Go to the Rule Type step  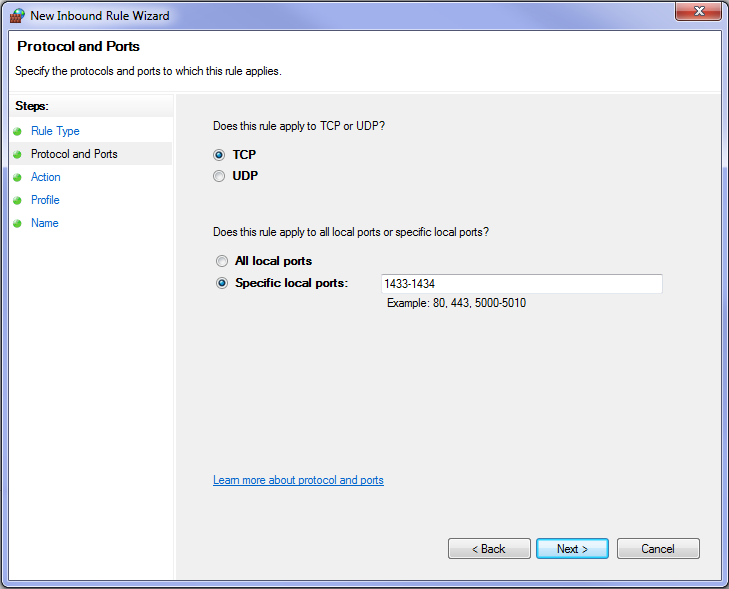point(55,131)
